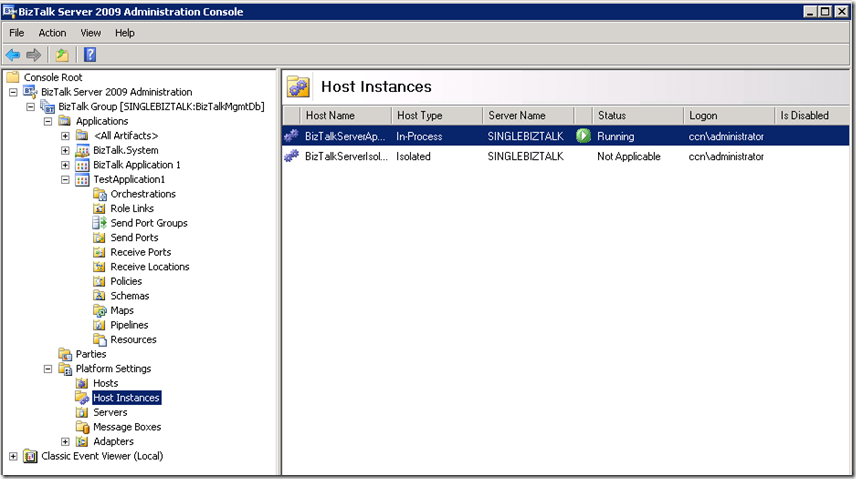The height and width of the screenshot is (479, 856).
Task: Select Send Ports in the tree
Action: [x=134, y=238]
